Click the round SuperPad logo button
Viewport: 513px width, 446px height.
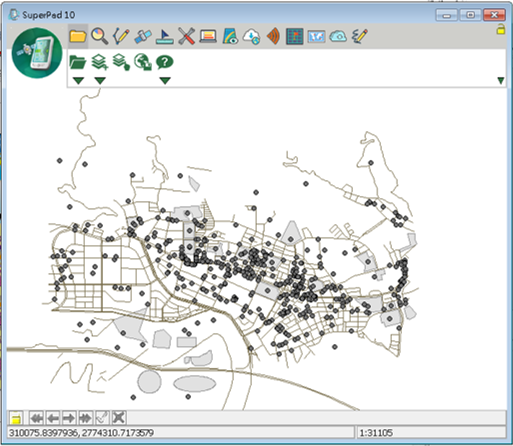click(37, 53)
